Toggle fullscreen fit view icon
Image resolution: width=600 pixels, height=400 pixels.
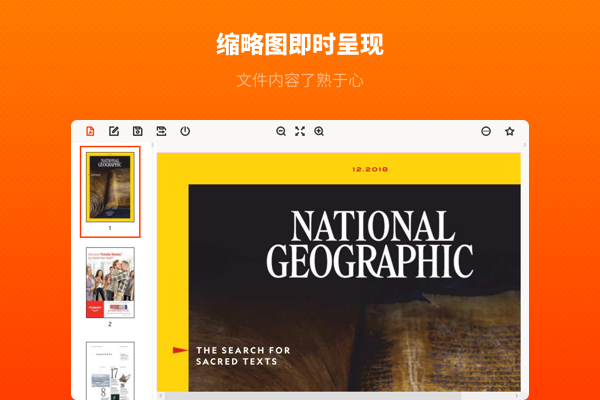(300, 131)
